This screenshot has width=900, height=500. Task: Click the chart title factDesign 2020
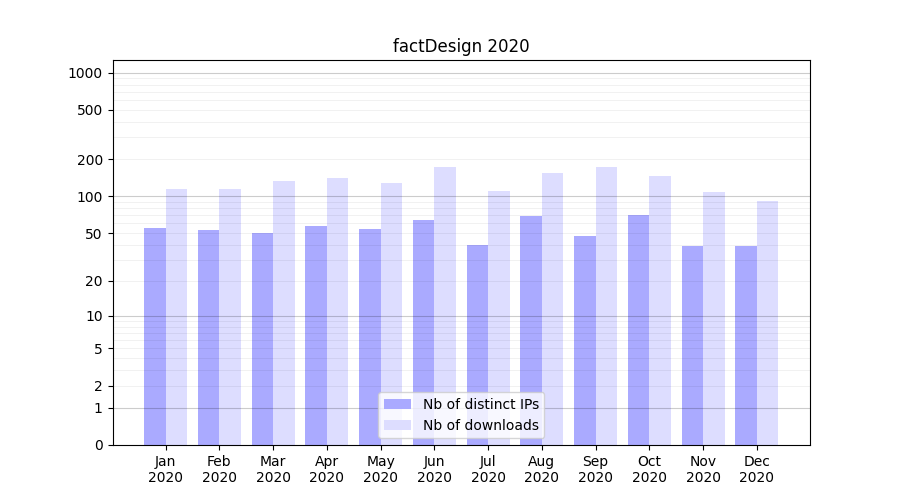pyautogui.click(x=461, y=46)
